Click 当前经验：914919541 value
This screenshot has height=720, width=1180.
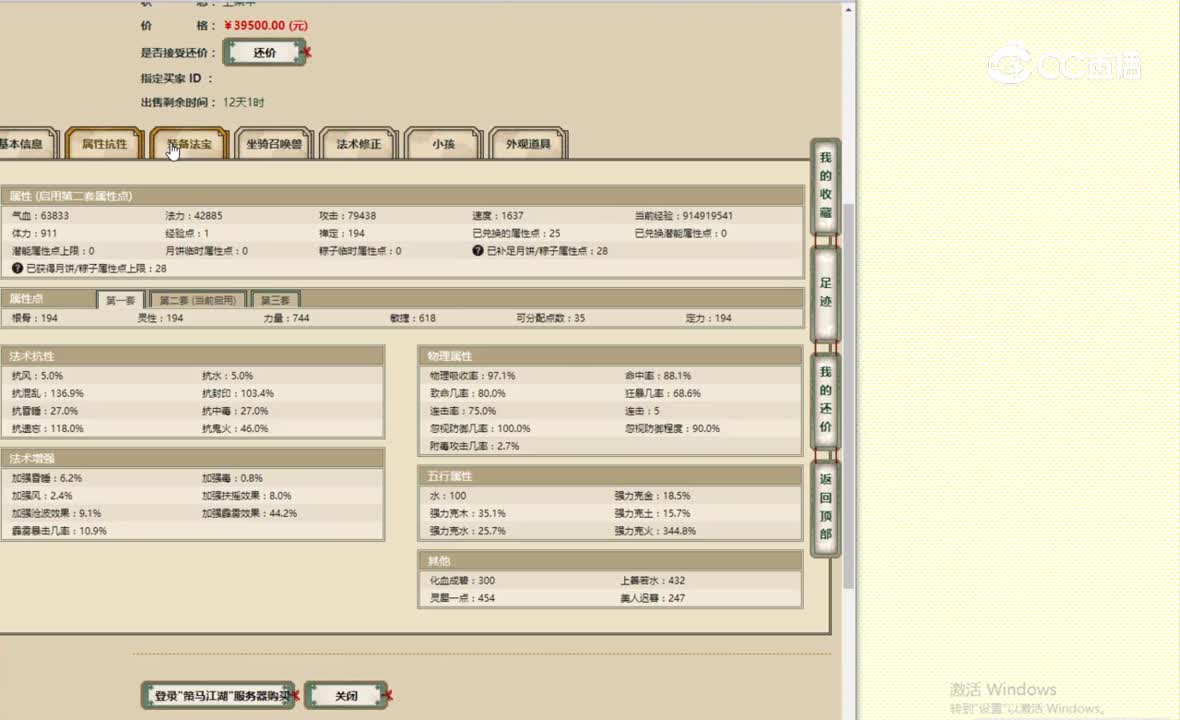683,215
